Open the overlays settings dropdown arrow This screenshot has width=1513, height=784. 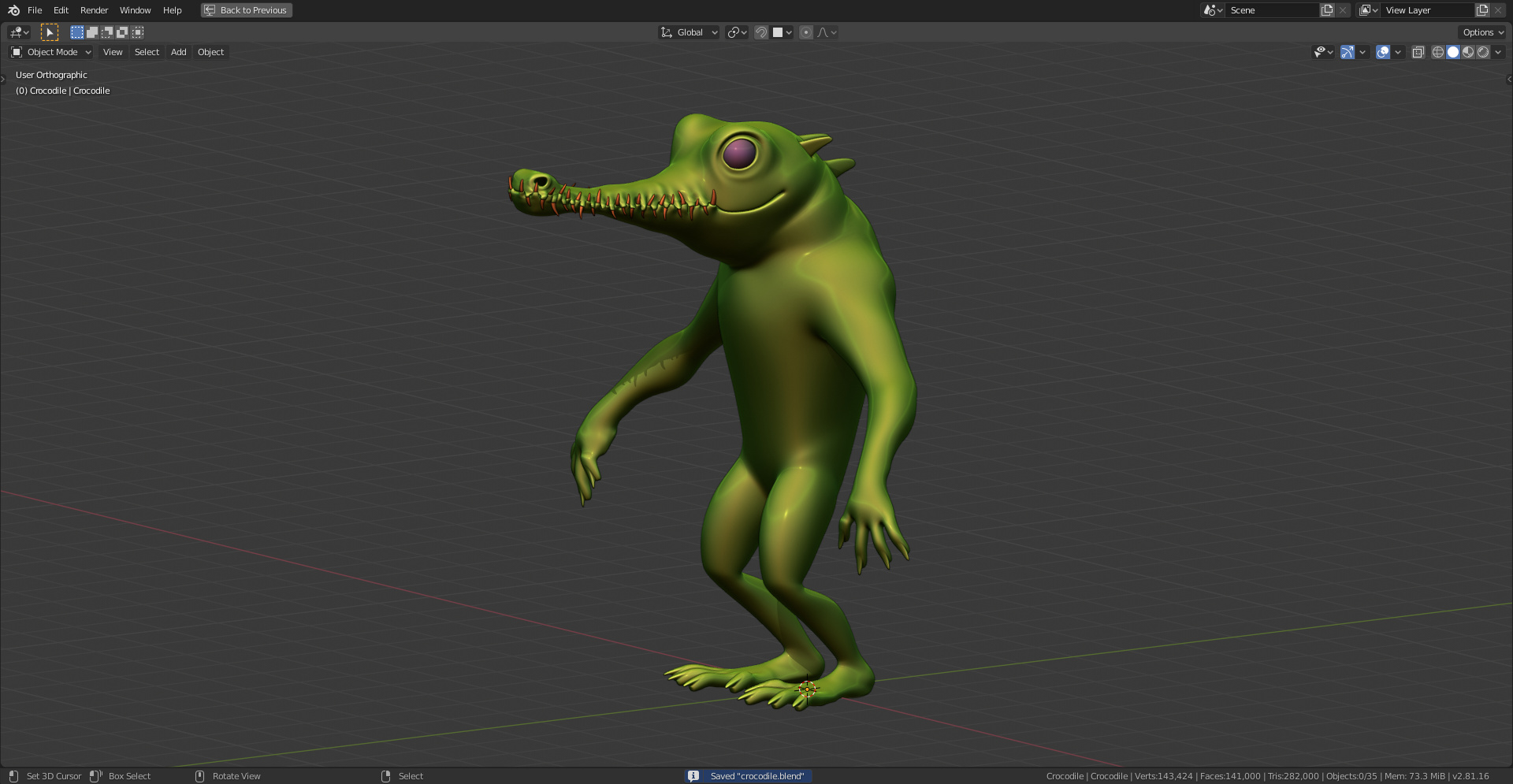(1398, 52)
